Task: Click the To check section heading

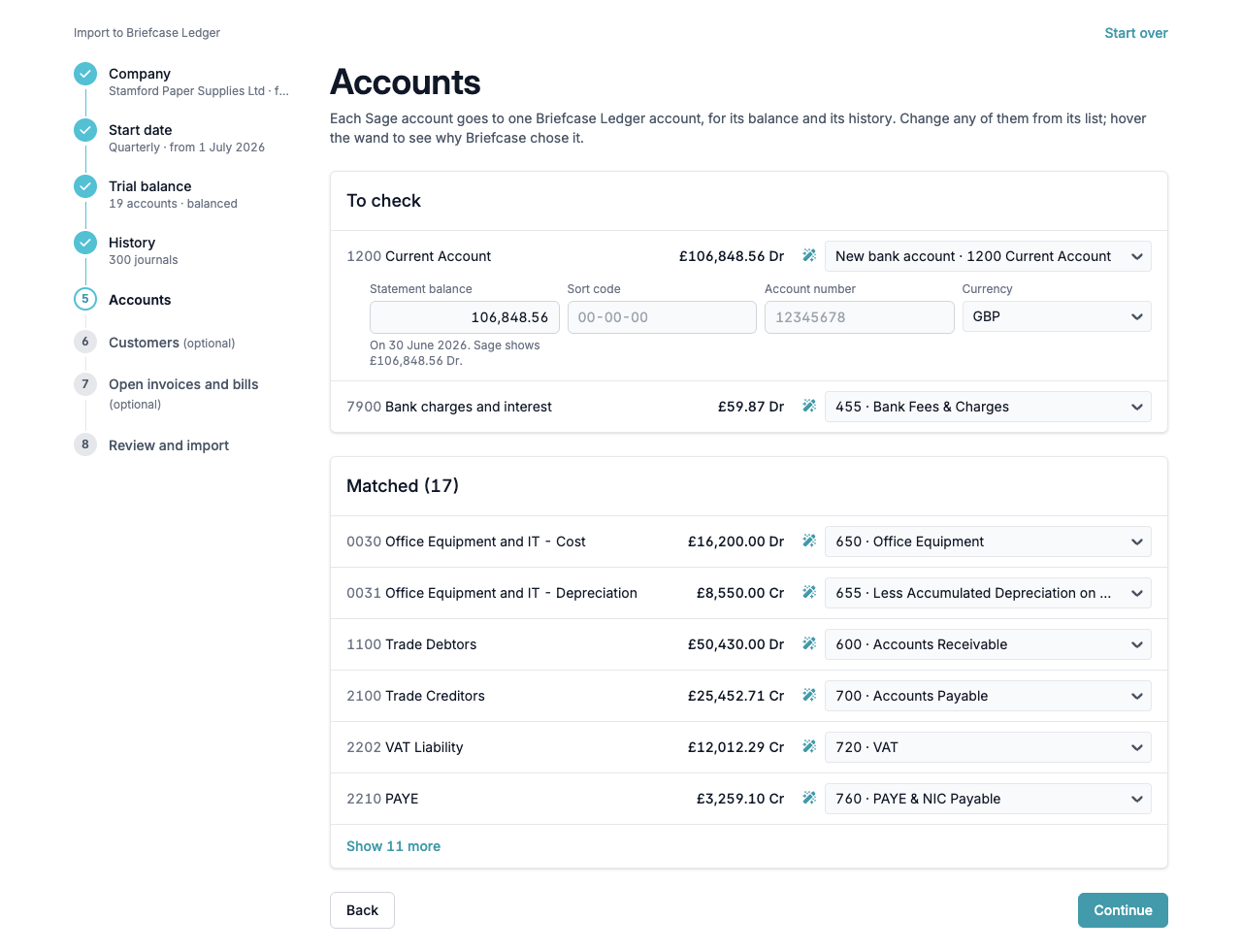Action: pyautogui.click(x=383, y=201)
